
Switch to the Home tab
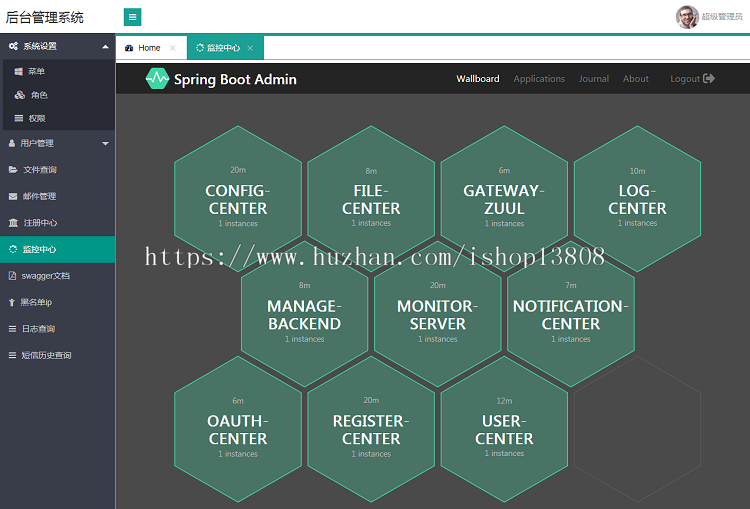click(151, 48)
